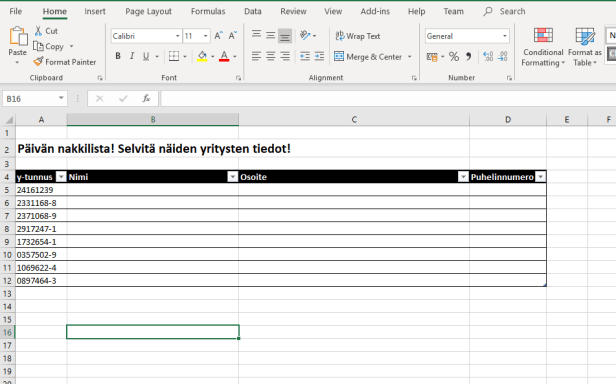Screen dimensions: 616x384
Task: Toggle underline formatting
Action: 146,56
